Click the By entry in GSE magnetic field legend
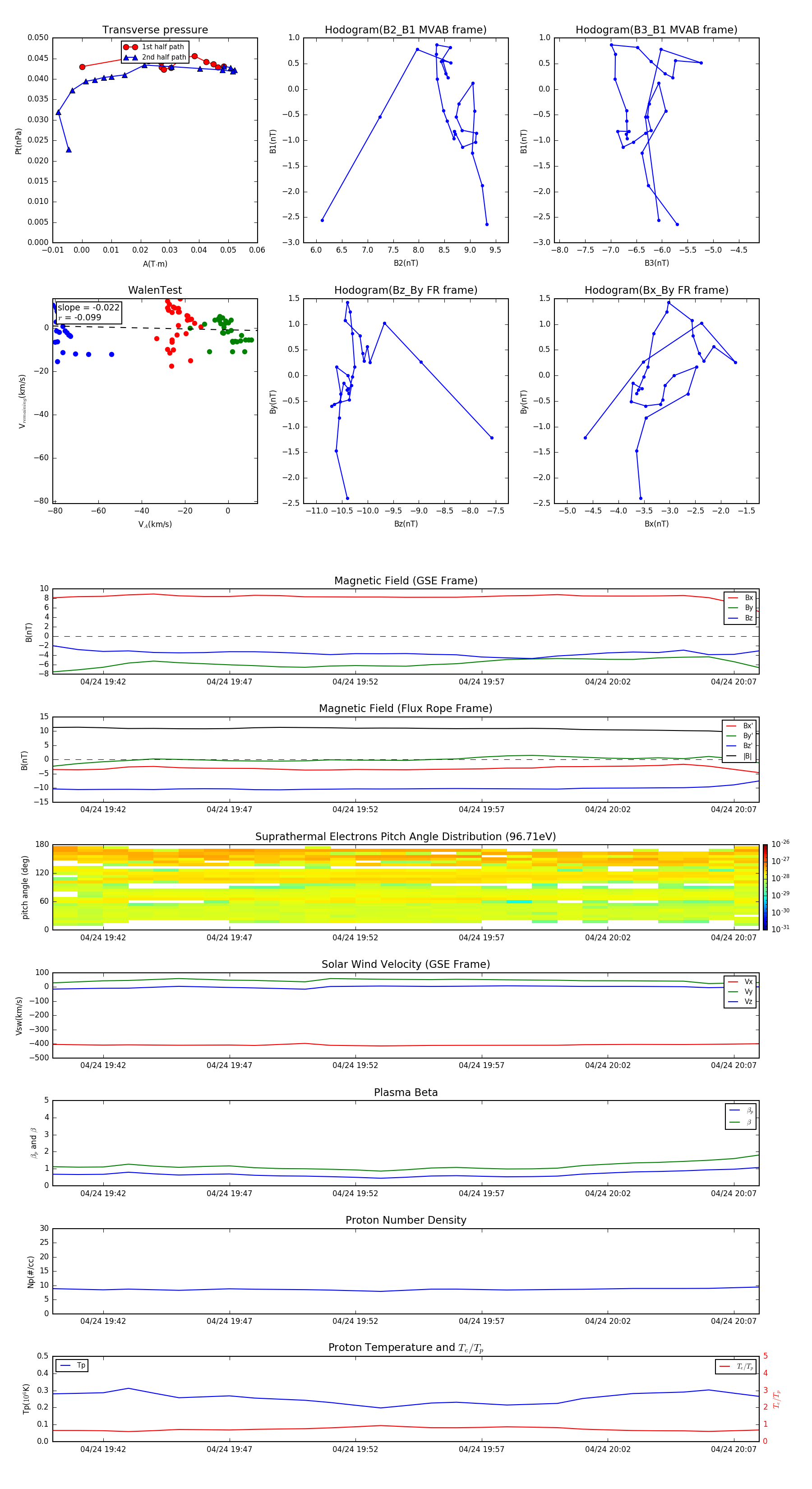Viewport: 812px width, 1489px height. tap(740, 608)
